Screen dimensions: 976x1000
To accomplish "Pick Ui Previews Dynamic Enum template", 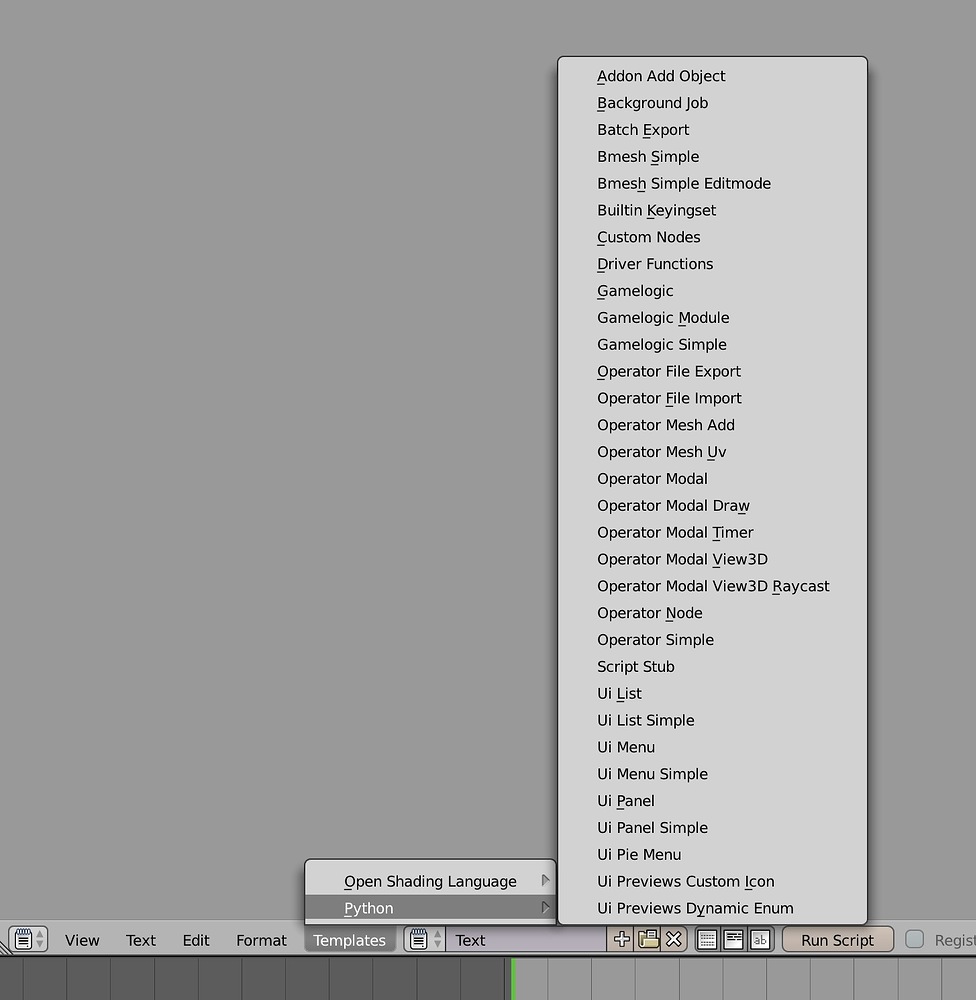I will [713, 908].
